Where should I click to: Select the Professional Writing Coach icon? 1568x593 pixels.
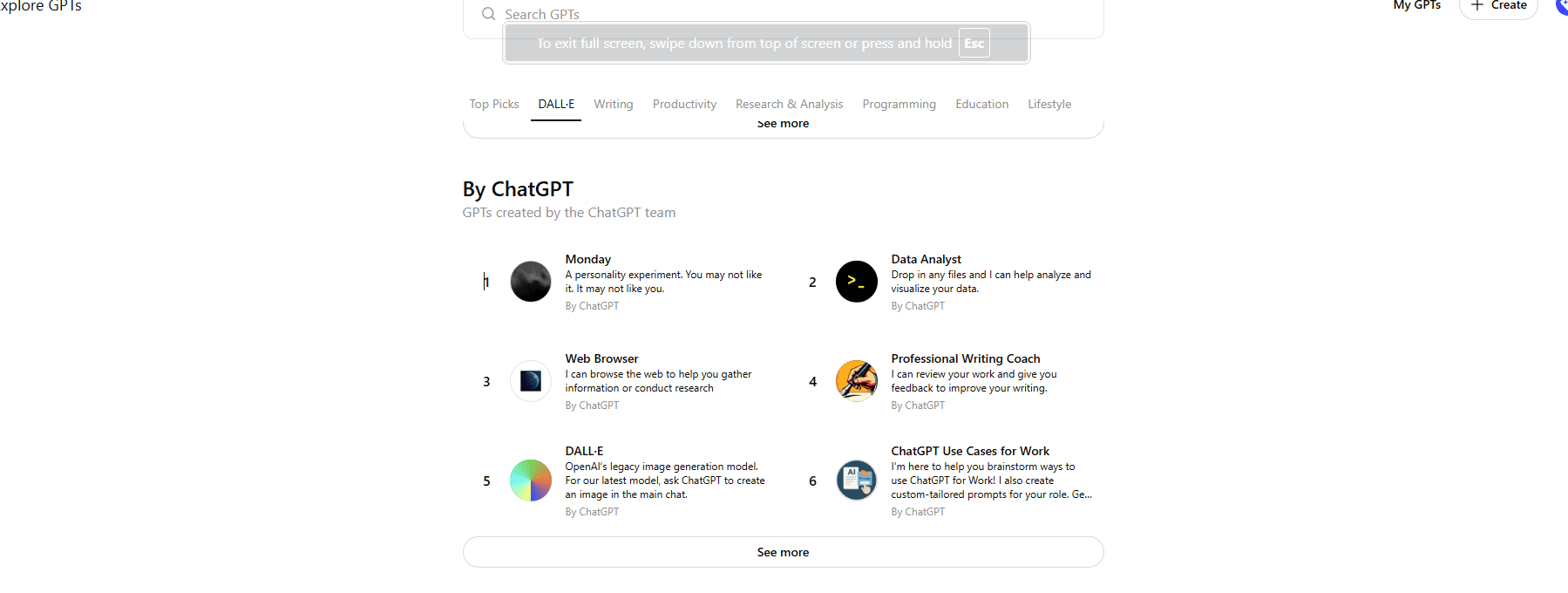856,381
